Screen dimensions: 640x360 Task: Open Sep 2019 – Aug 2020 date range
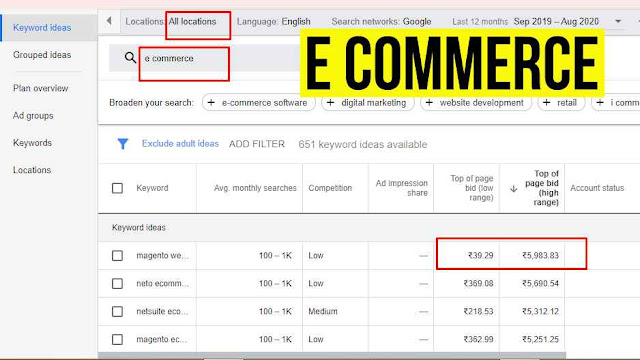pyautogui.click(x=556, y=21)
